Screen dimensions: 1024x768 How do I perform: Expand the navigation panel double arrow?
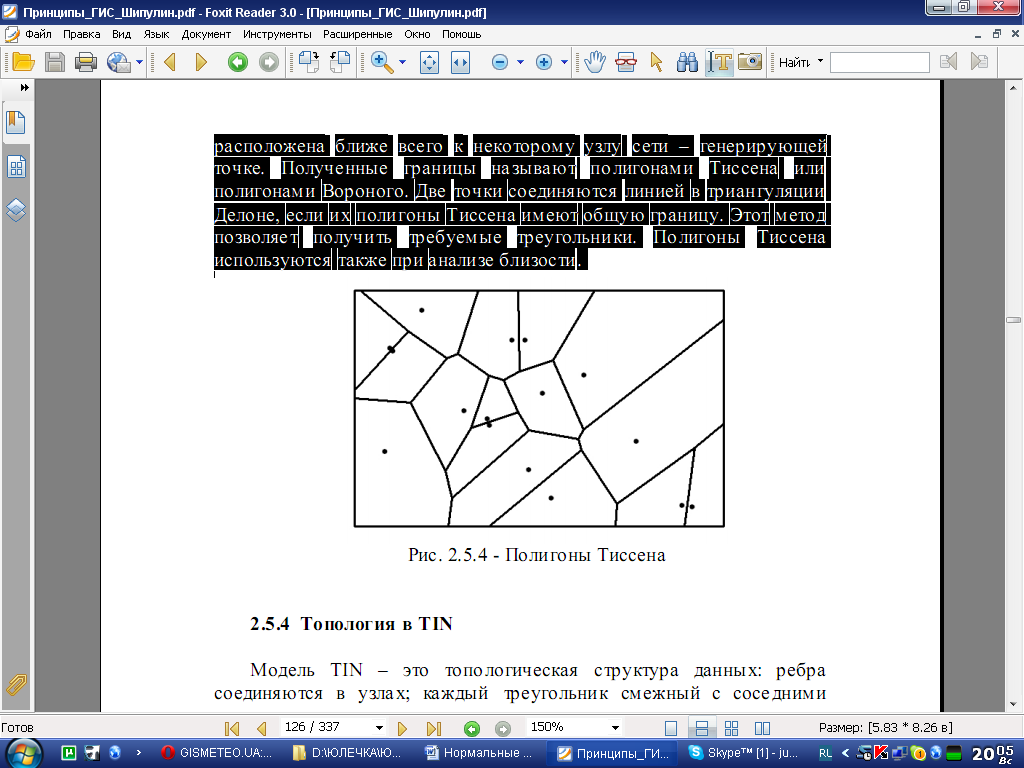point(24,88)
